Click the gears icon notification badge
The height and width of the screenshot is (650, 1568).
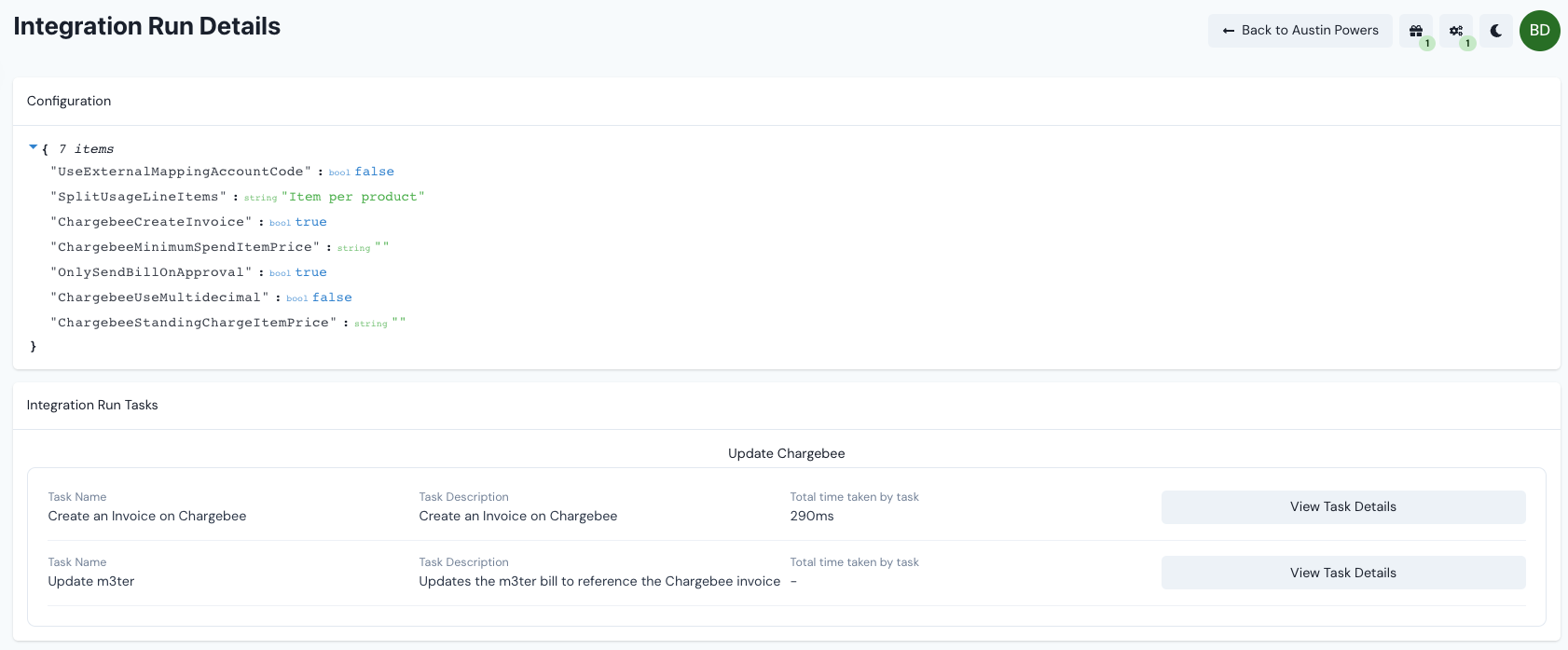pyautogui.click(x=1467, y=43)
